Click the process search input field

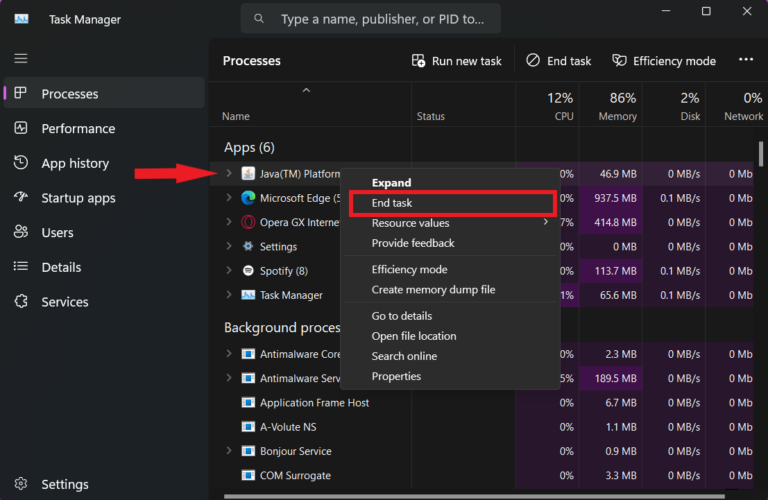click(371, 19)
